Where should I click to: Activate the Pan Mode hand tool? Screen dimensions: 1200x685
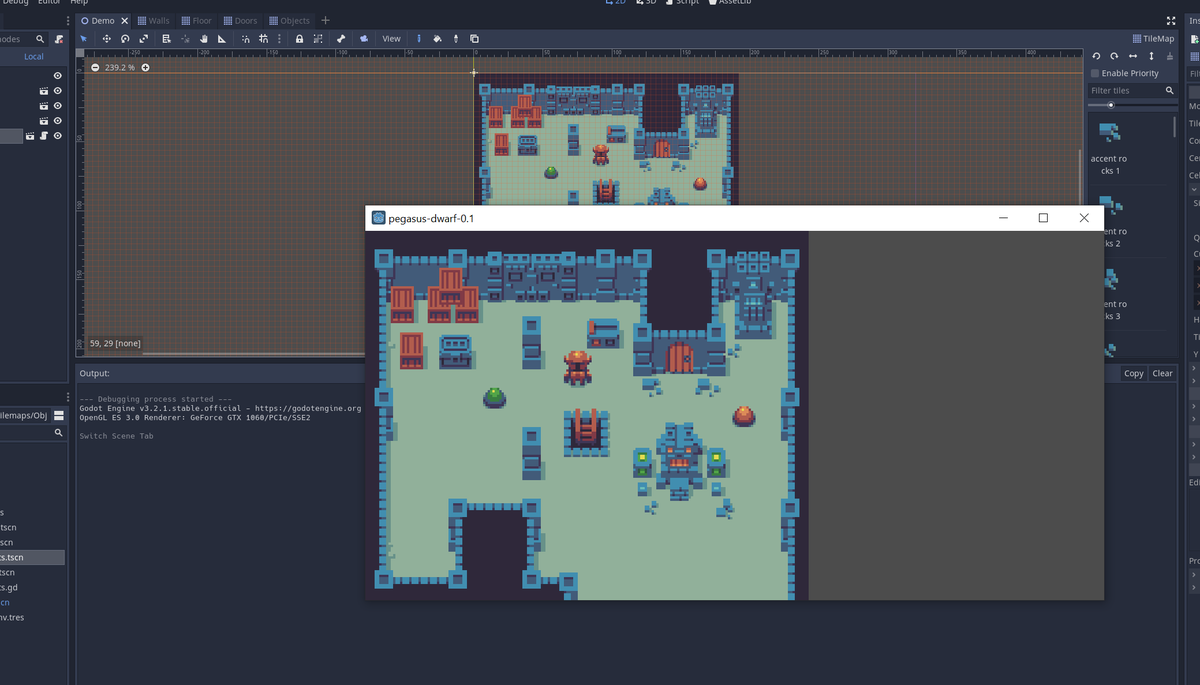tap(202, 39)
